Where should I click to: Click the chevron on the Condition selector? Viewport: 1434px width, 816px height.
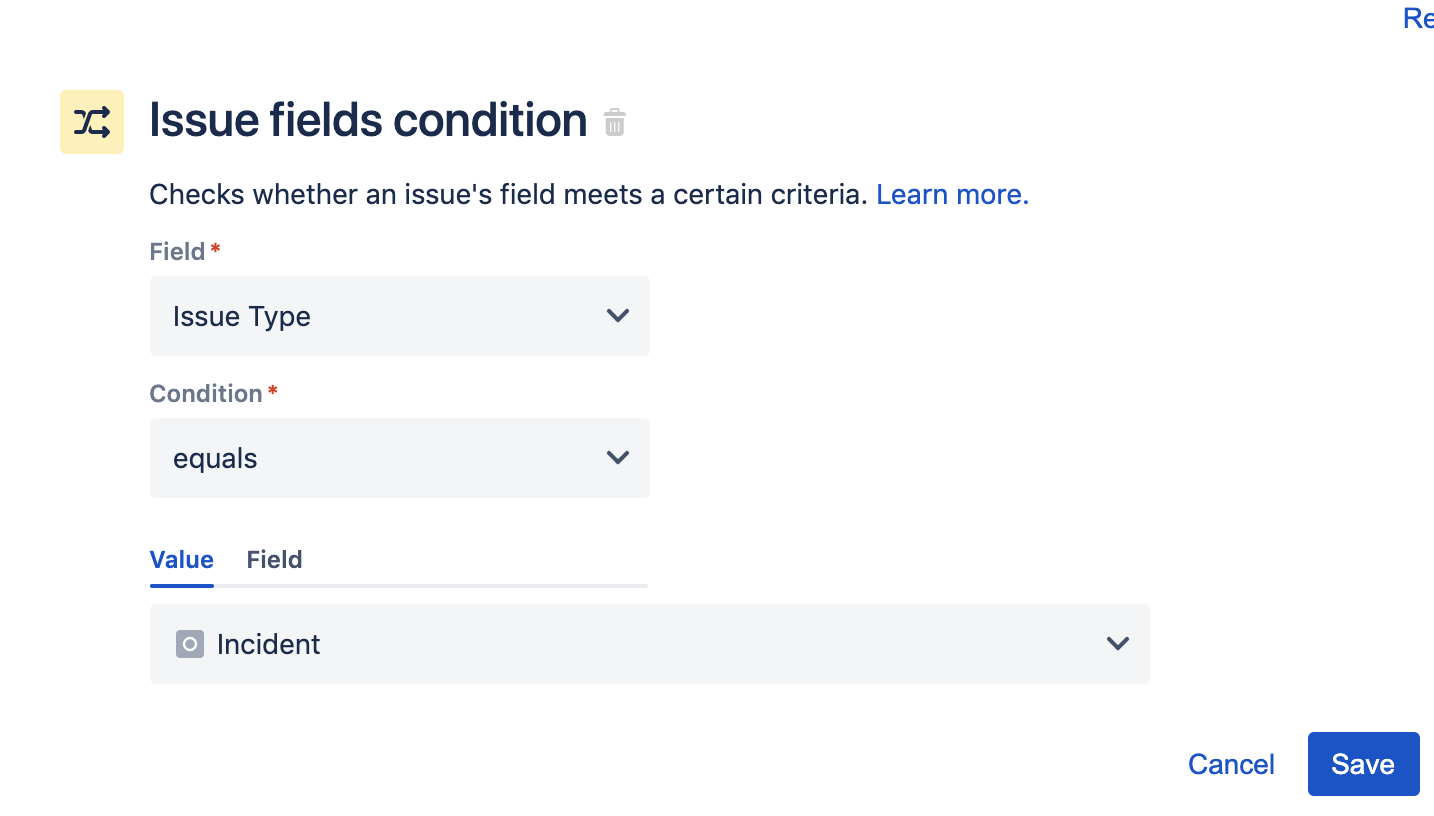coord(618,458)
